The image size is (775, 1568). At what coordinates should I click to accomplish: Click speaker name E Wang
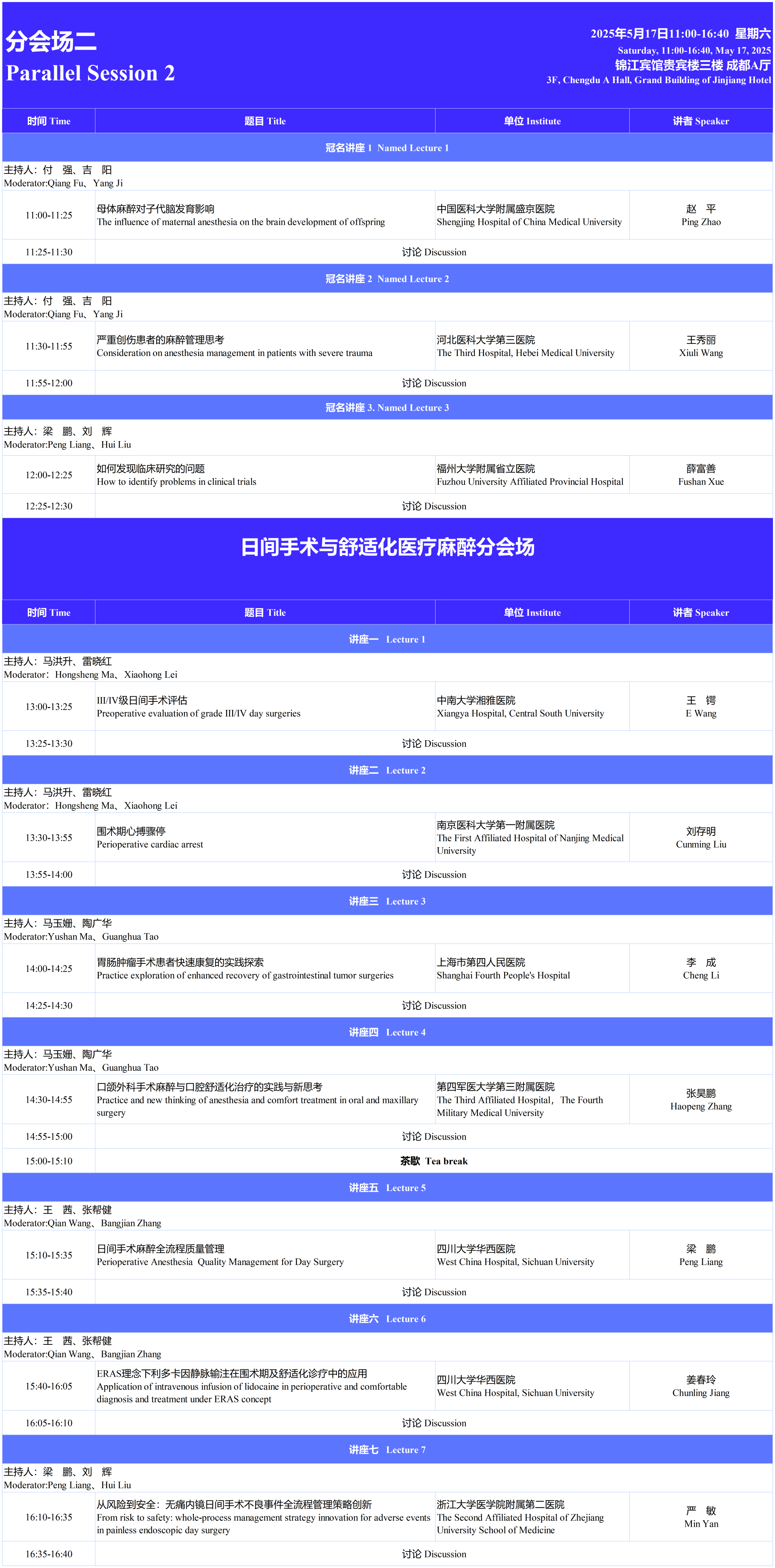coord(701,714)
